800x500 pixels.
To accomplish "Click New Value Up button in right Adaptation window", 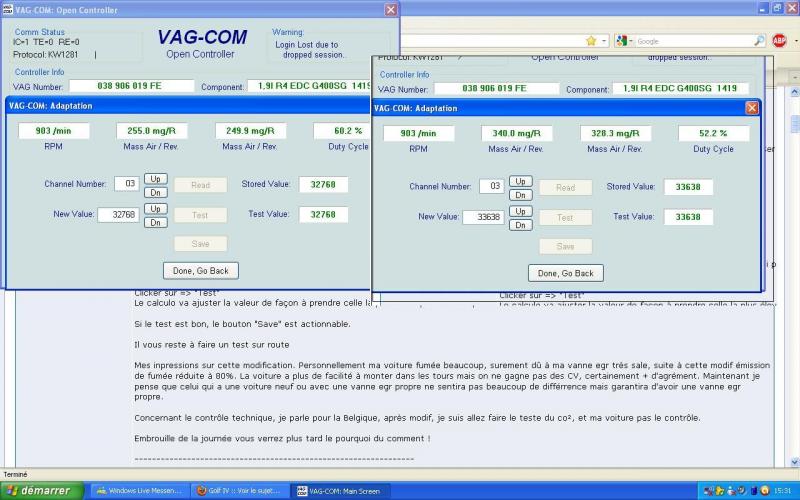I will tap(520, 211).
